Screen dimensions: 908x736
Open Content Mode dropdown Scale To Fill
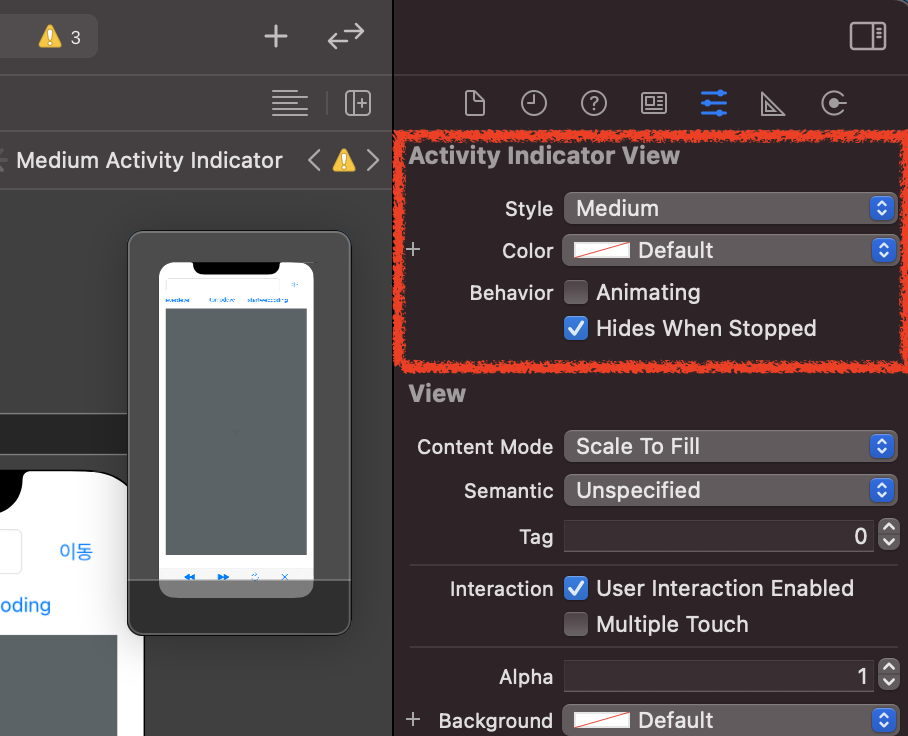tap(730, 446)
